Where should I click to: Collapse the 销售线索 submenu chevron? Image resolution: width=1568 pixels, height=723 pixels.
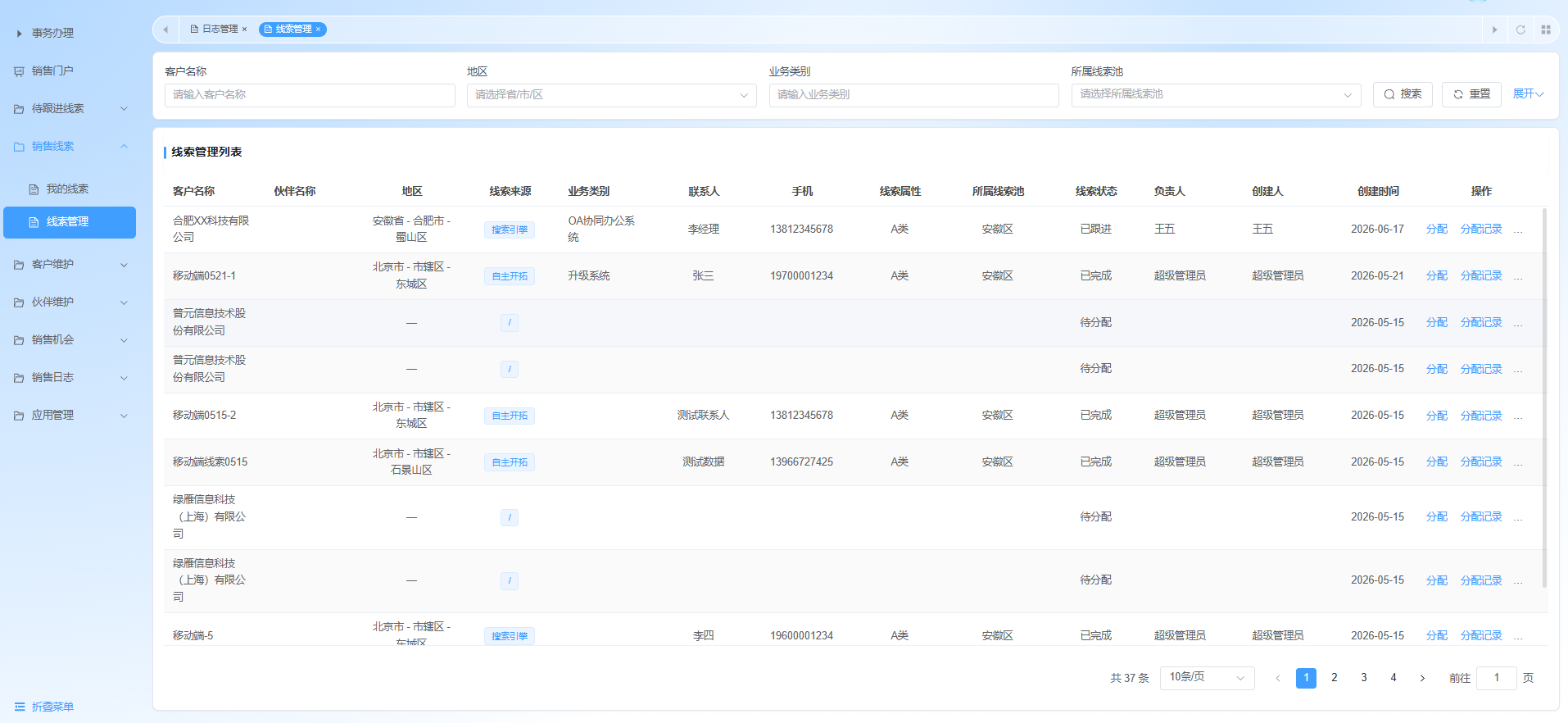click(124, 147)
